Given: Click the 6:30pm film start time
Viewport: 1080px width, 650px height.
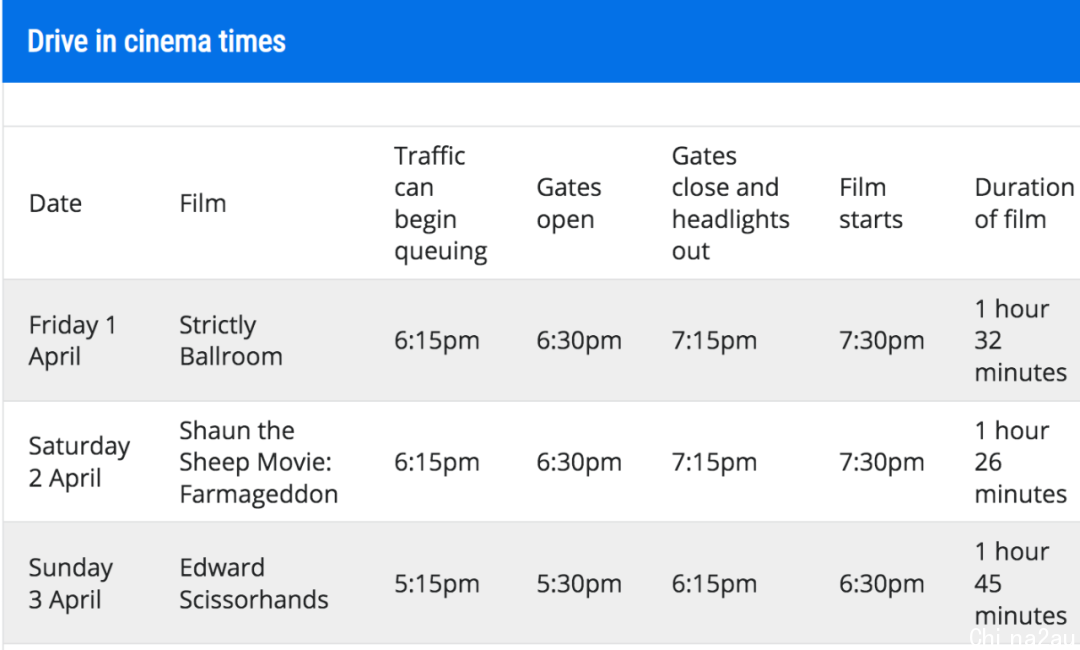Looking at the screenshot, I should (882, 584).
